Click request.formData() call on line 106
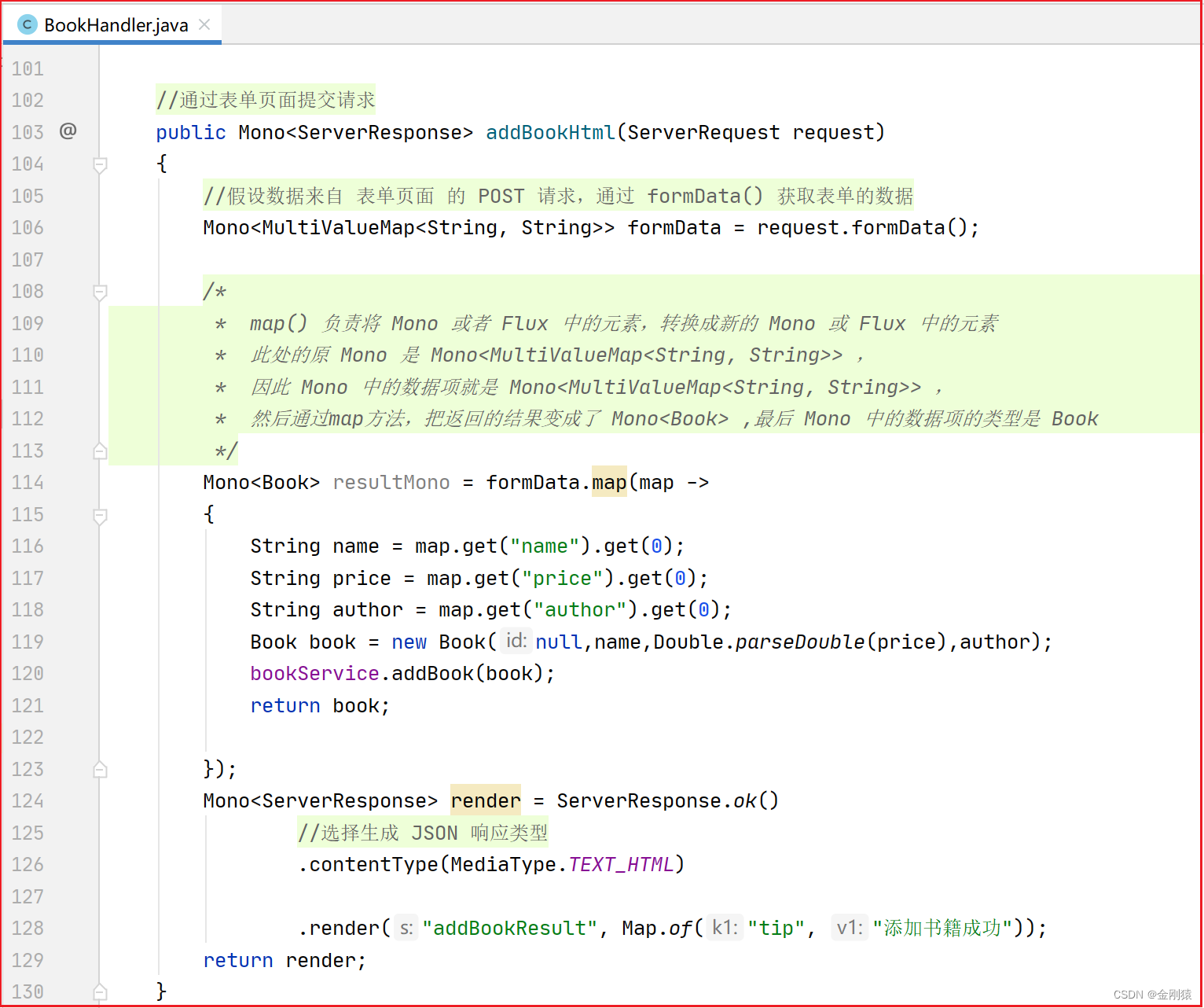The image size is (1204, 1008). point(862,228)
